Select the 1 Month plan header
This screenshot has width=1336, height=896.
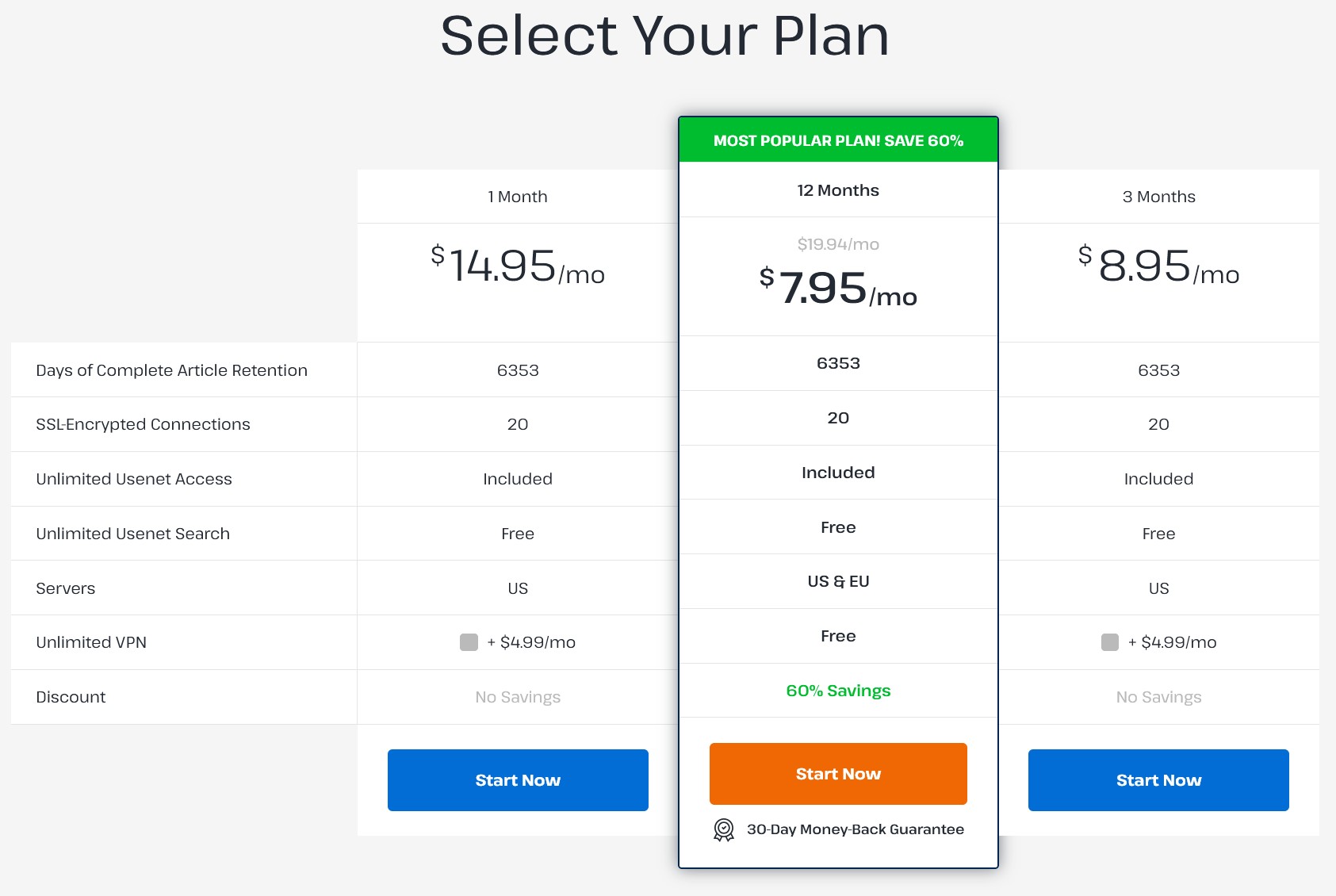pos(518,197)
